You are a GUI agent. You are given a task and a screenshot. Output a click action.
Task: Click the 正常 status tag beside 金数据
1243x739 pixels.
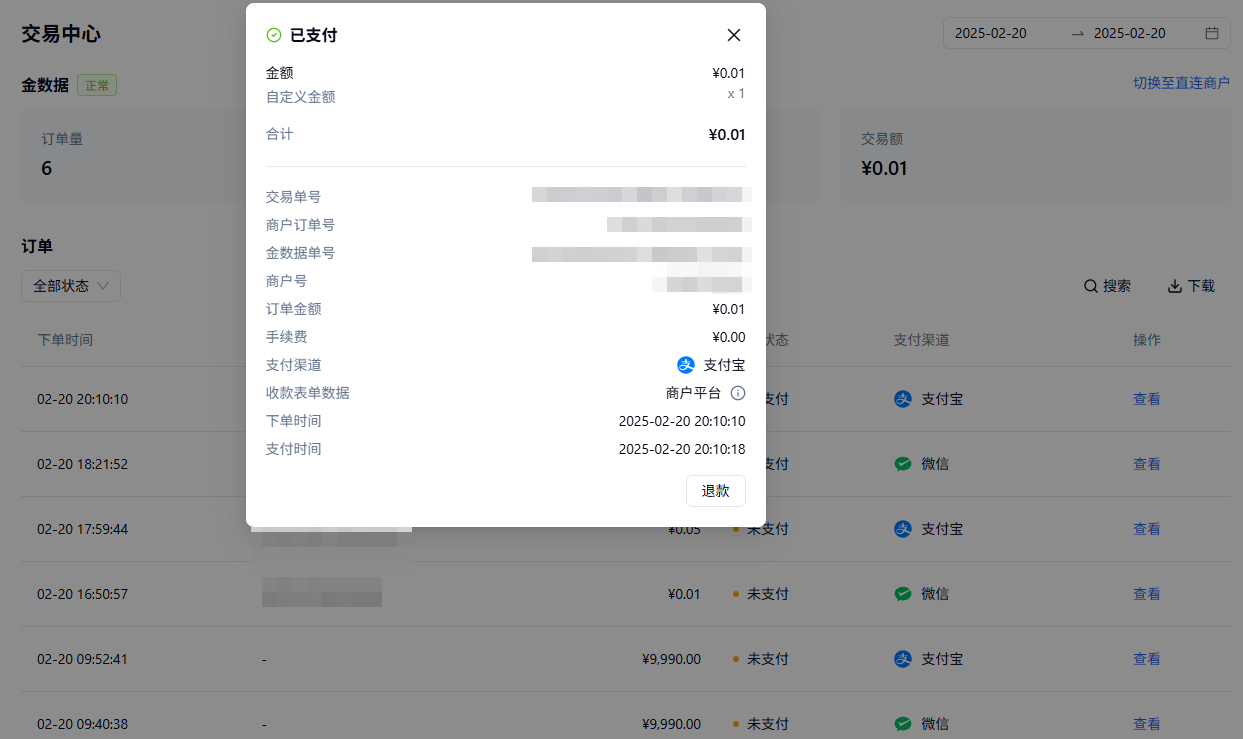point(97,86)
